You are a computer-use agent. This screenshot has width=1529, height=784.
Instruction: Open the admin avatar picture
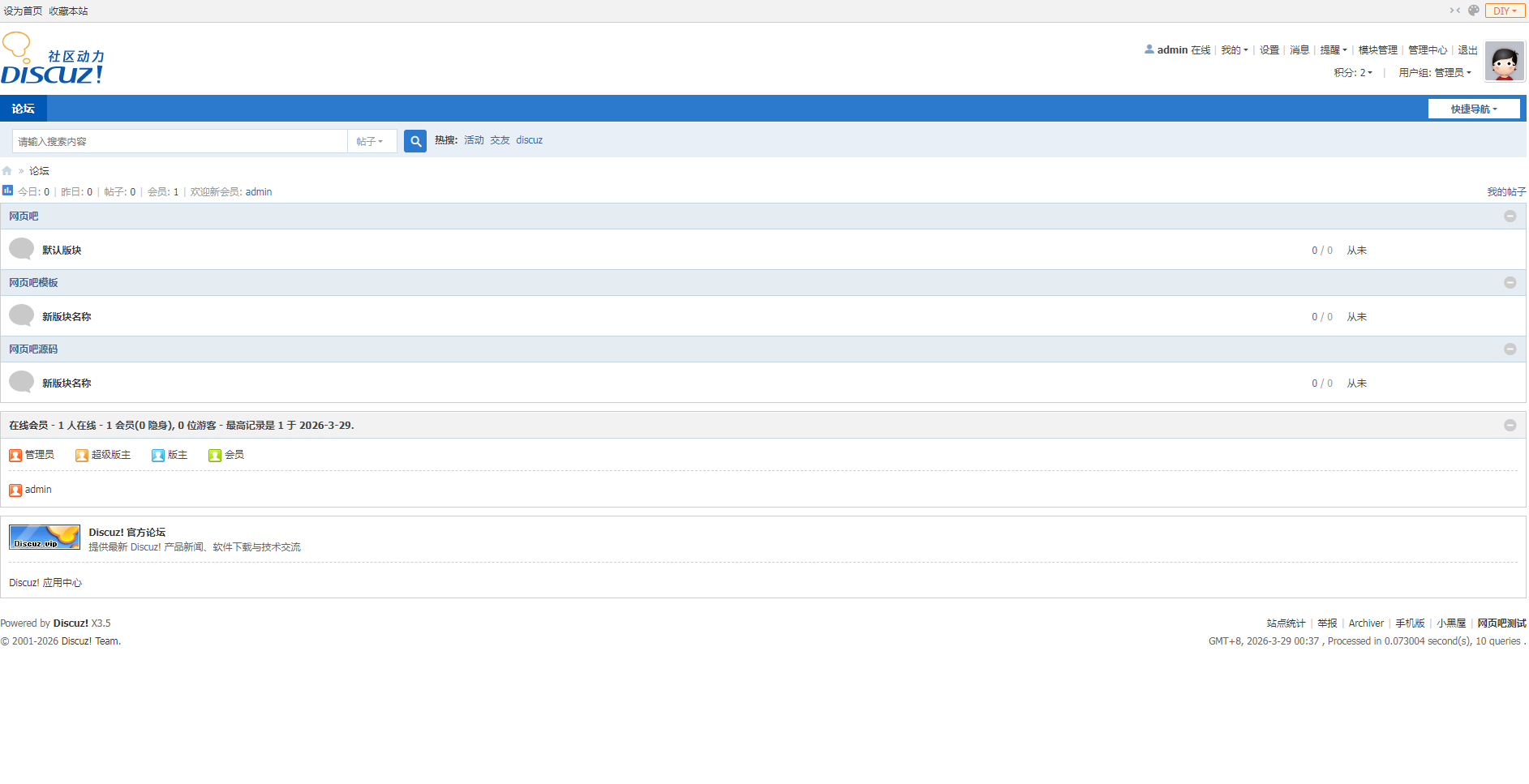click(1504, 62)
